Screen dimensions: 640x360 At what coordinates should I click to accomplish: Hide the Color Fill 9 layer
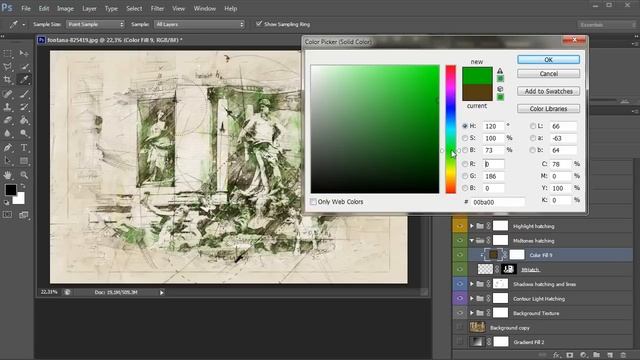(x=460, y=255)
